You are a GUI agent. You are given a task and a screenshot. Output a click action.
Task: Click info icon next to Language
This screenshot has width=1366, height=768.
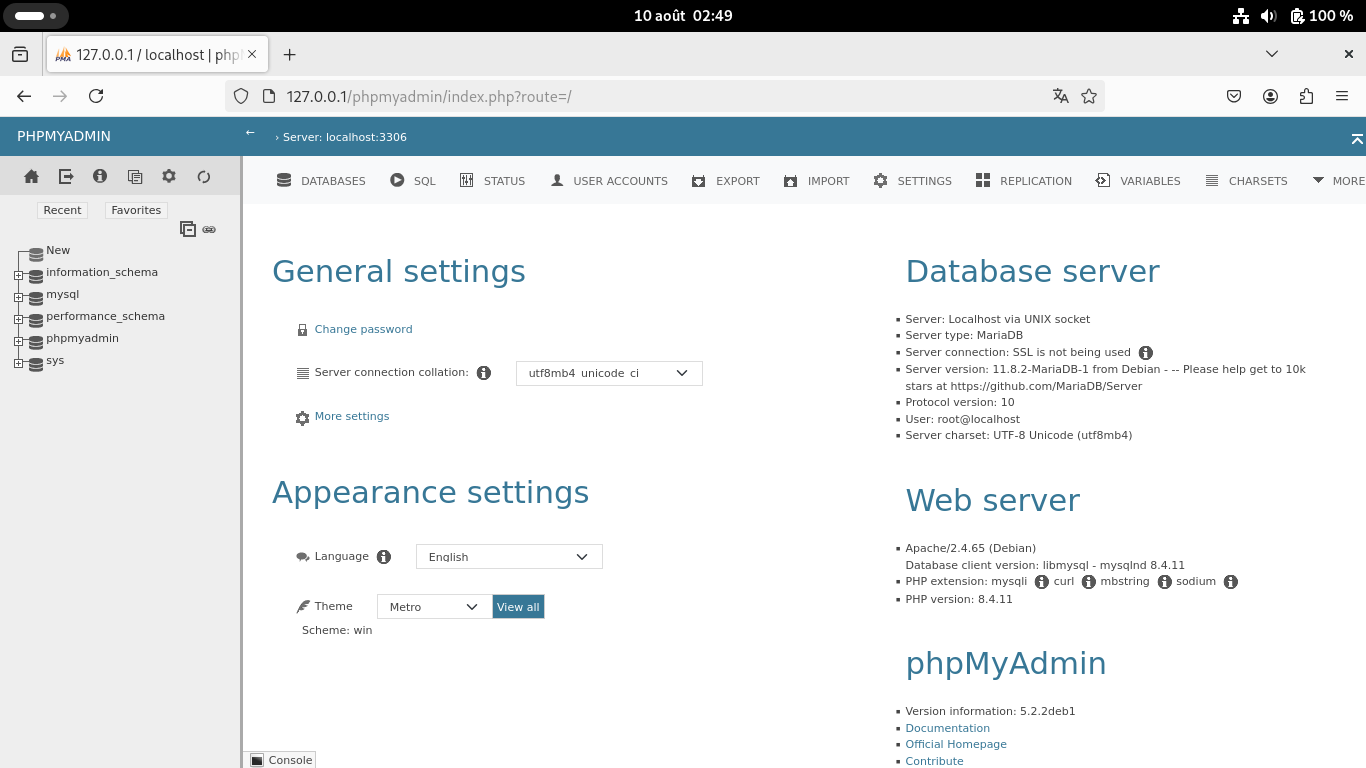click(x=383, y=557)
